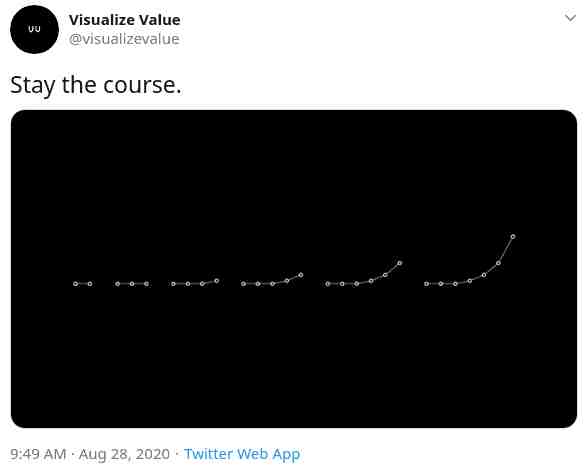Click the leftmost dot in the image

(x=76, y=284)
